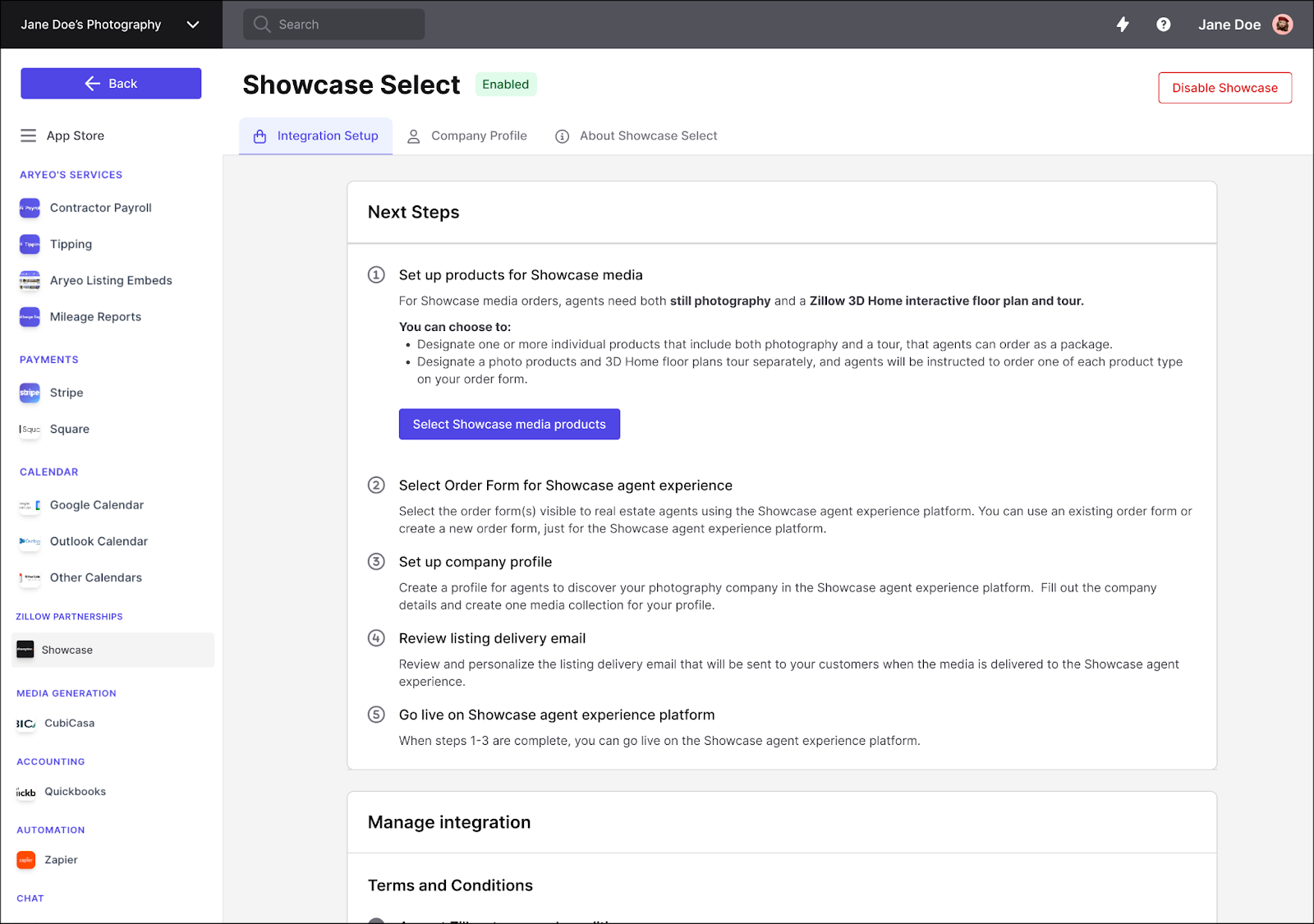Image resolution: width=1314 pixels, height=924 pixels.
Task: Click 'Select Order Form for Showcase agent experience' heading
Action: tap(566, 485)
